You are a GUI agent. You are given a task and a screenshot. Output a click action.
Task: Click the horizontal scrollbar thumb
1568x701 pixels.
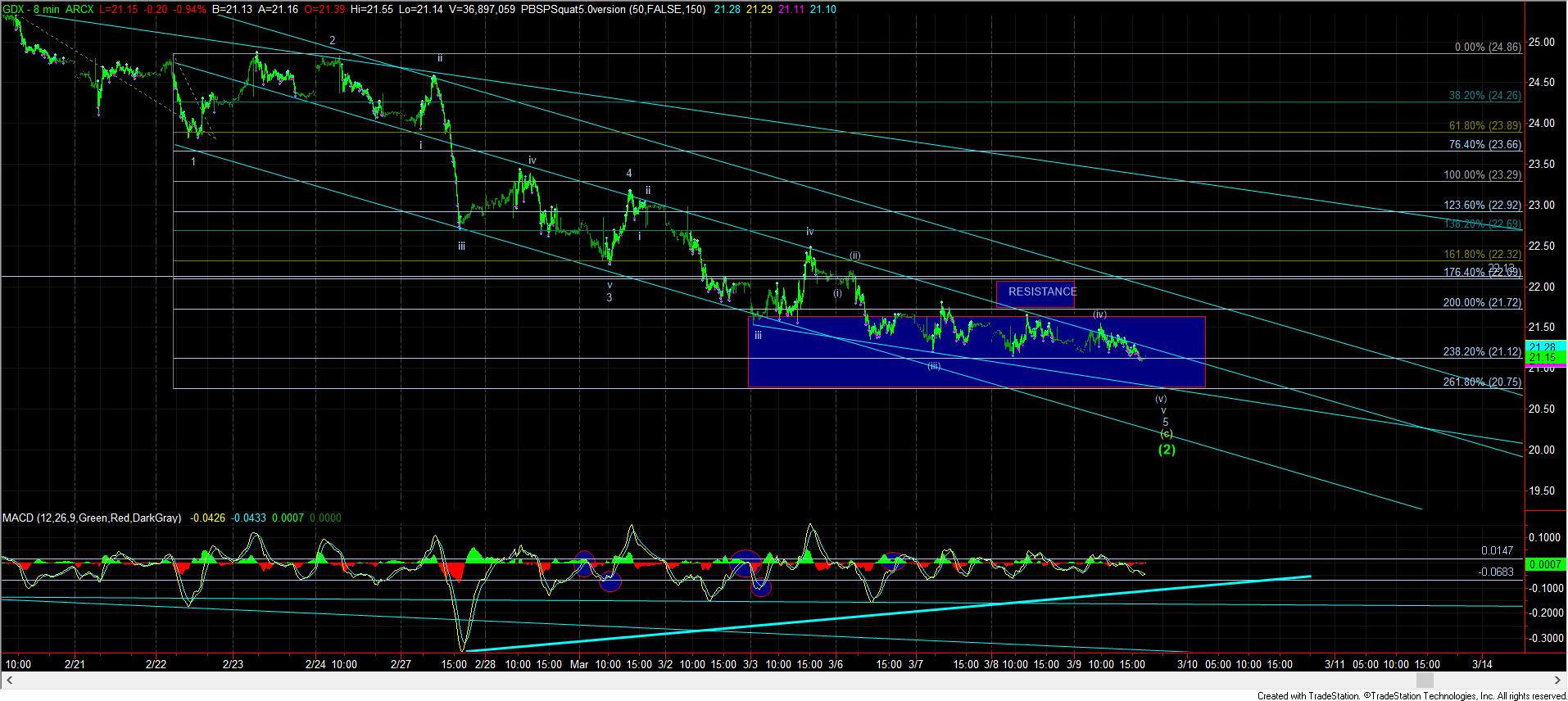click(1425, 681)
